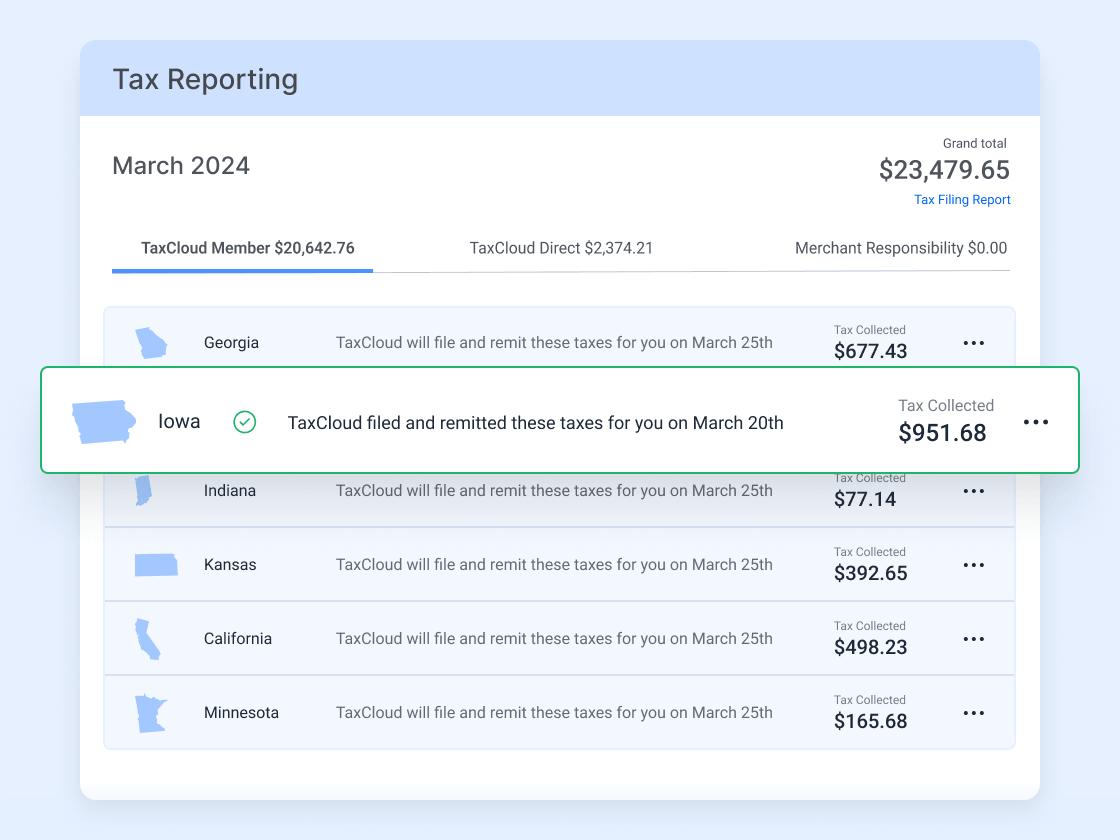Viewport: 1120px width, 840px height.
Task: Click Georgia's file and remit March 25th message
Action: pyautogui.click(x=554, y=343)
